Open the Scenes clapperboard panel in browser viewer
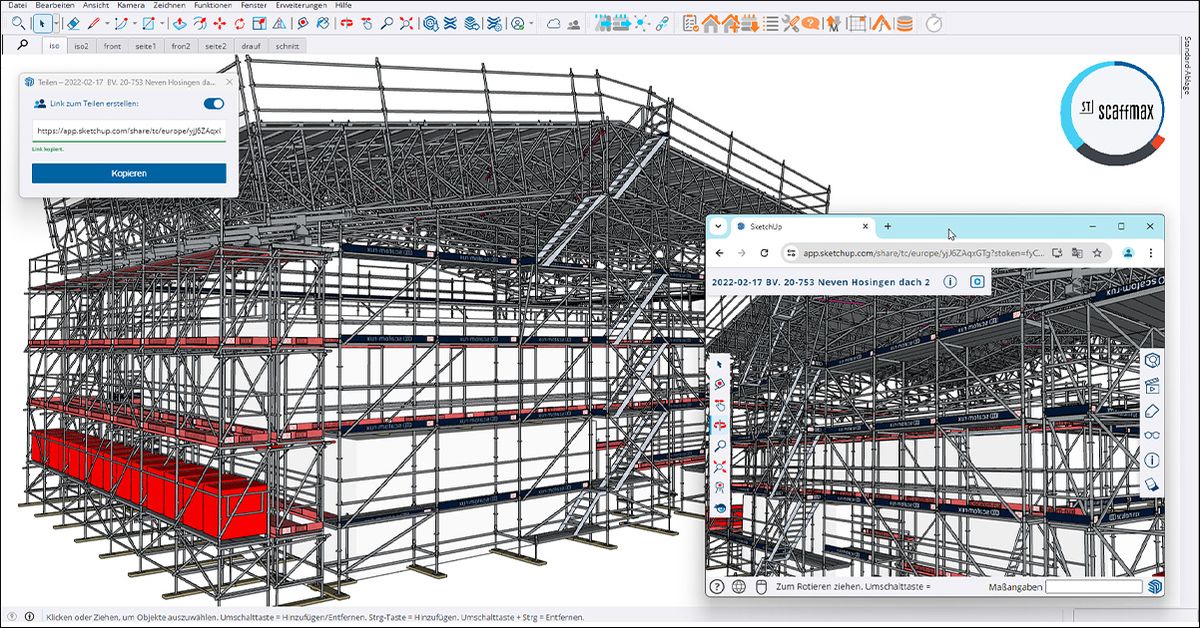 [1151, 385]
